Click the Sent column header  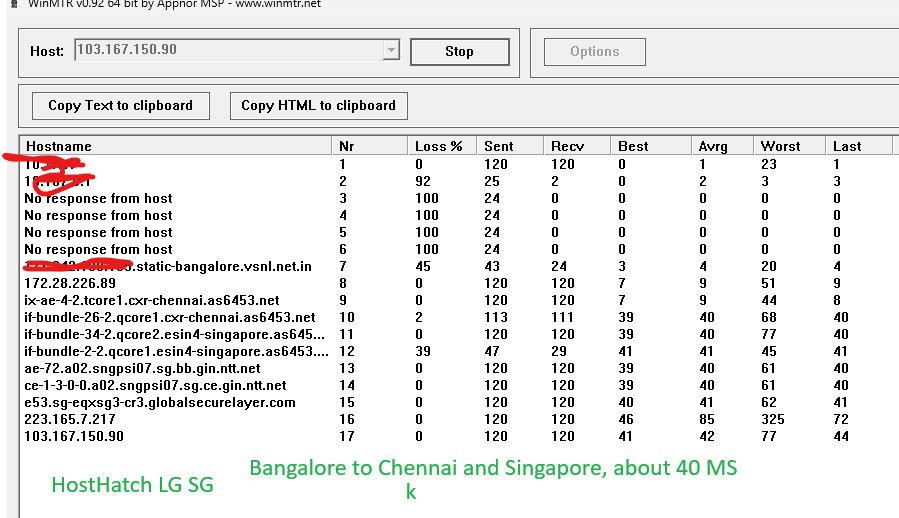[x=510, y=146]
